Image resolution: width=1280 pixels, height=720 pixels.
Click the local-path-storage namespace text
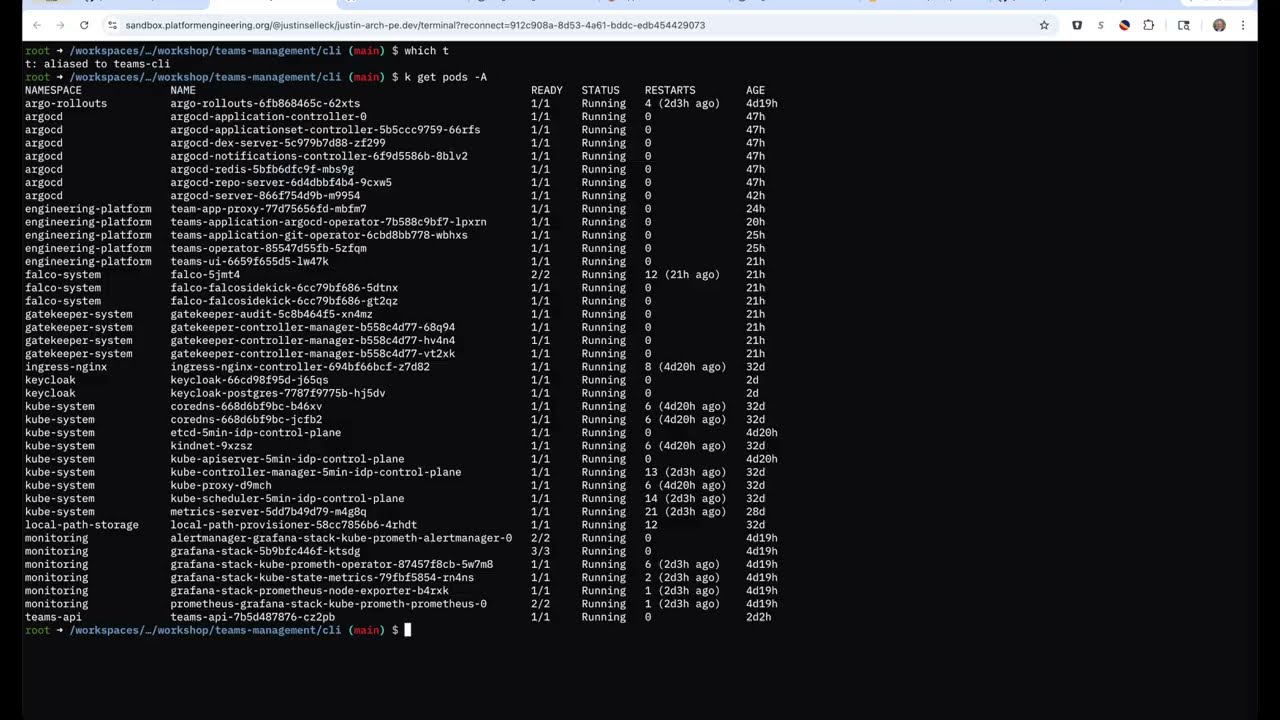pyautogui.click(x=82, y=525)
